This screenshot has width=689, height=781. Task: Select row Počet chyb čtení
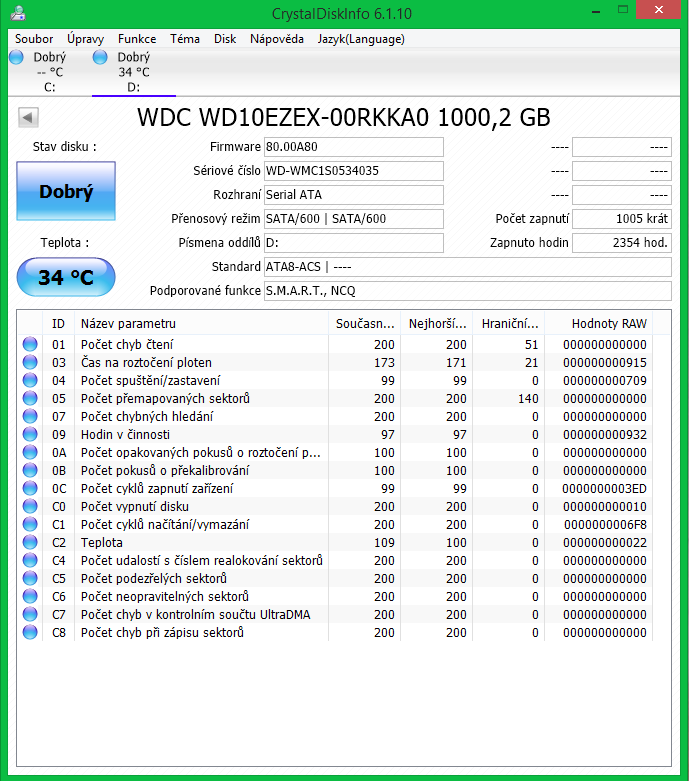pyautogui.click(x=335, y=344)
